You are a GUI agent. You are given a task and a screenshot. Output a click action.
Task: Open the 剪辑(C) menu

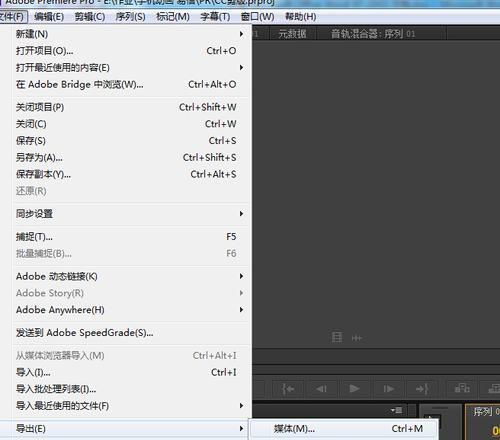(x=90, y=17)
